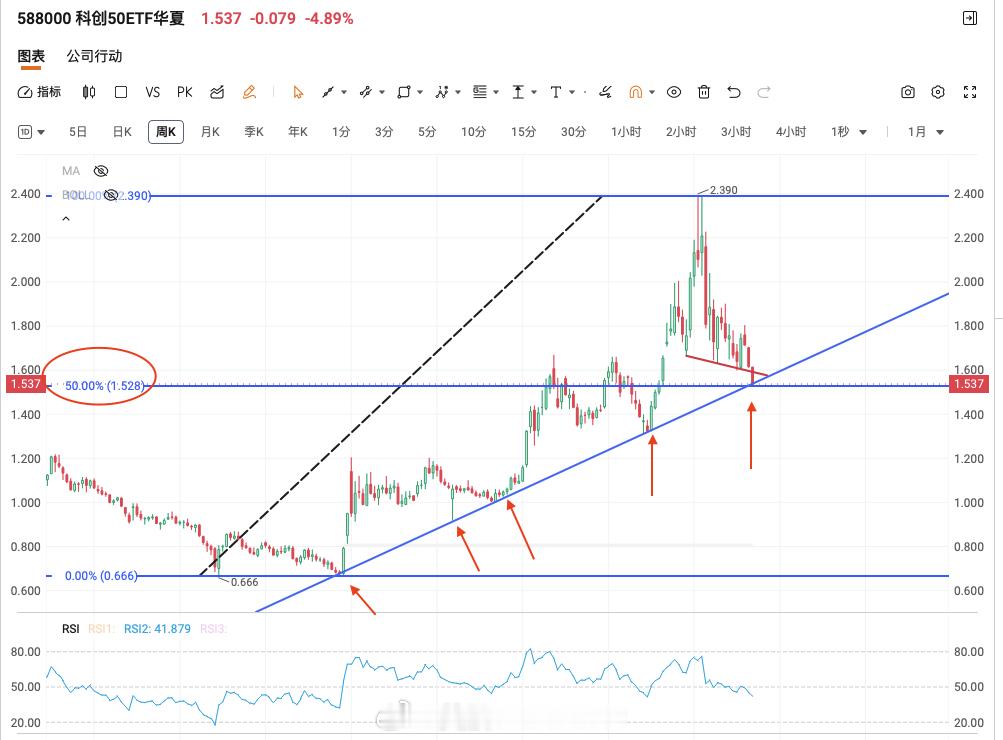Open the VS comparison tool

click(x=152, y=92)
